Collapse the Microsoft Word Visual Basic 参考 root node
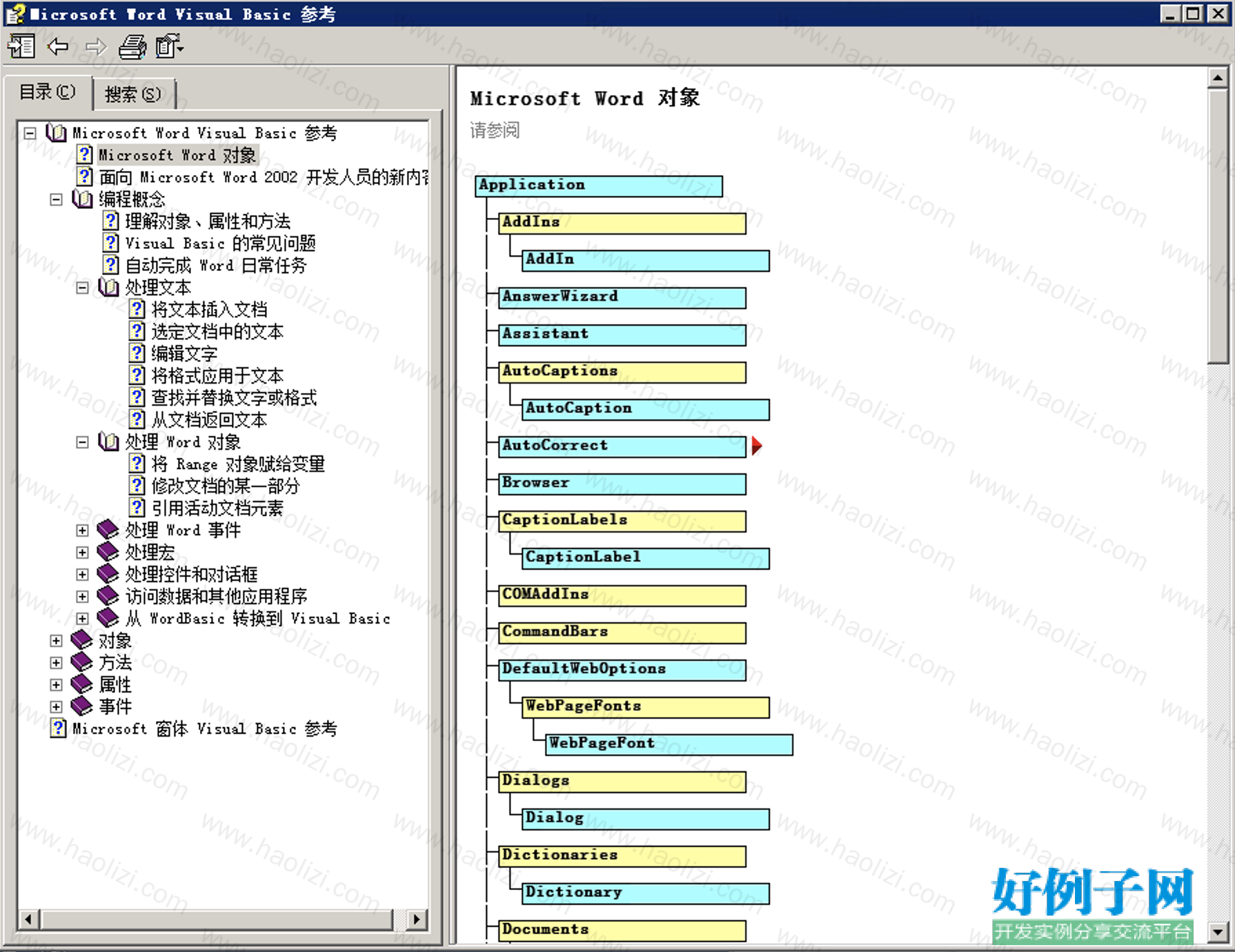The image size is (1235, 952). coord(30,133)
